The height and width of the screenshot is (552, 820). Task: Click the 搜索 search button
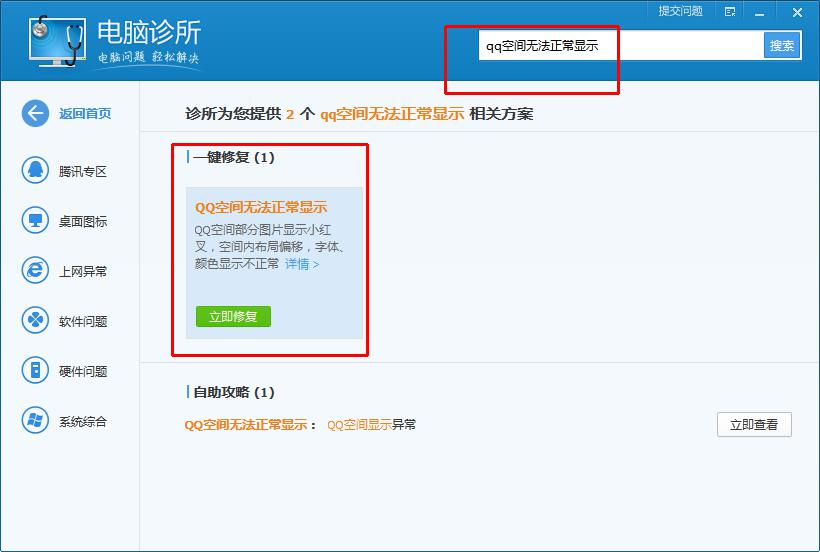click(782, 46)
